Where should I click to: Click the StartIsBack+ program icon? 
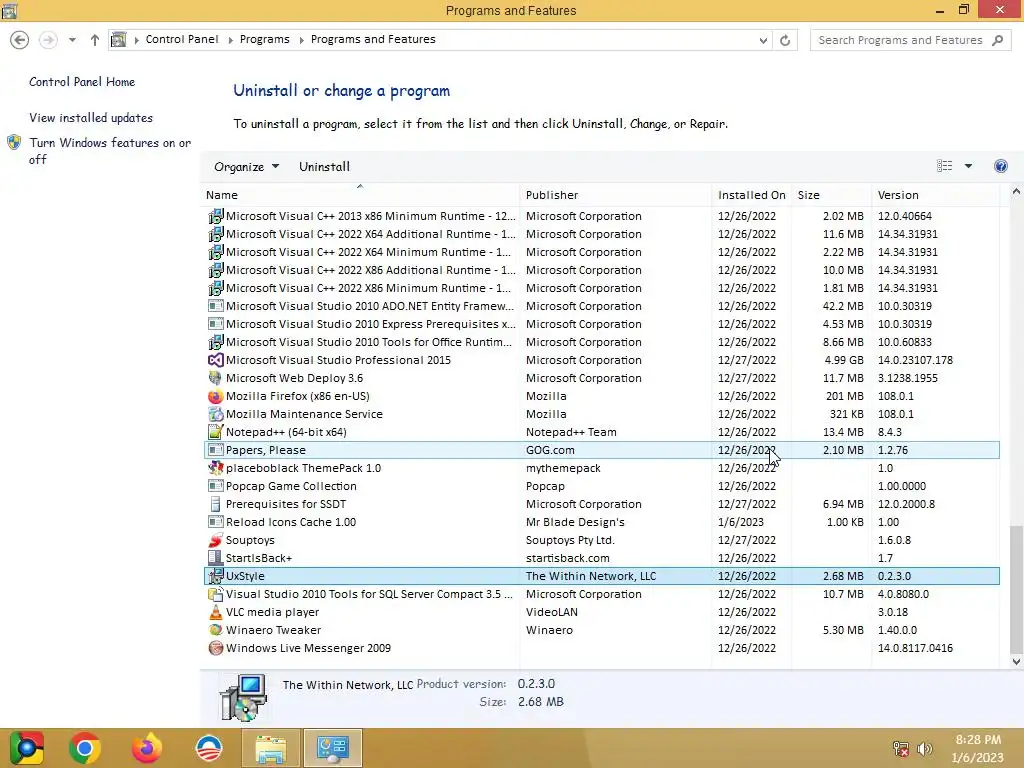tap(216, 558)
